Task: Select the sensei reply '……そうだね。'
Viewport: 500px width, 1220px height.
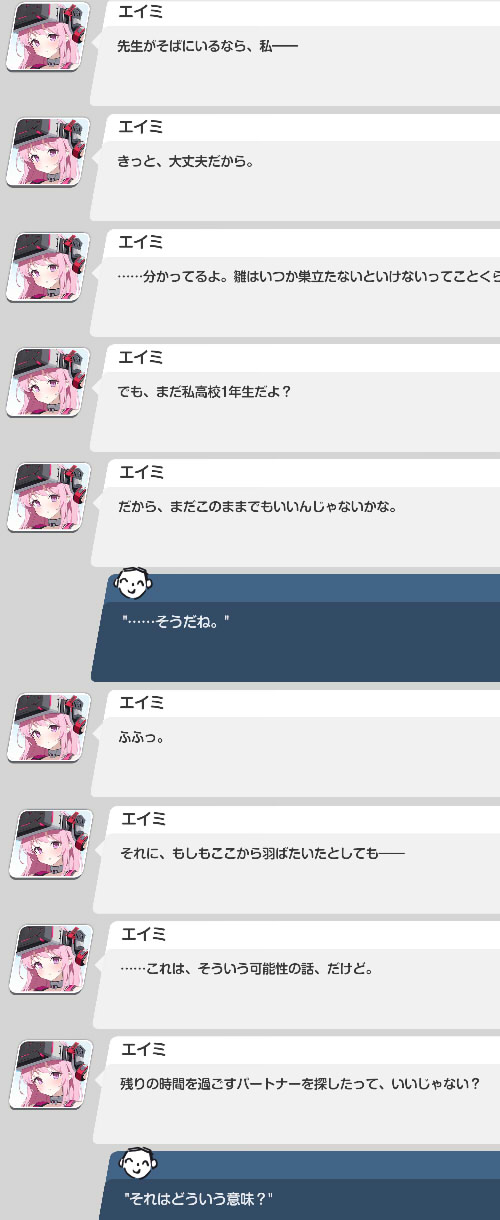Action: (176, 621)
